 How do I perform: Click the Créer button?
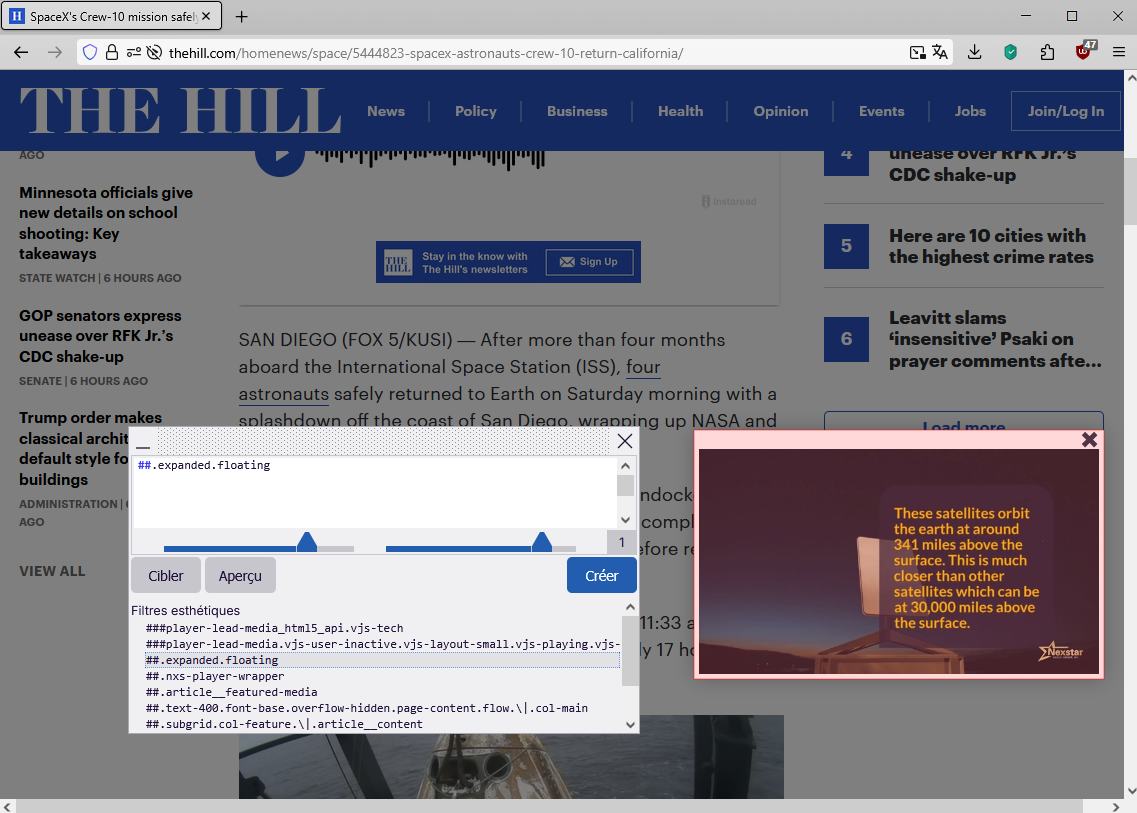click(x=602, y=575)
